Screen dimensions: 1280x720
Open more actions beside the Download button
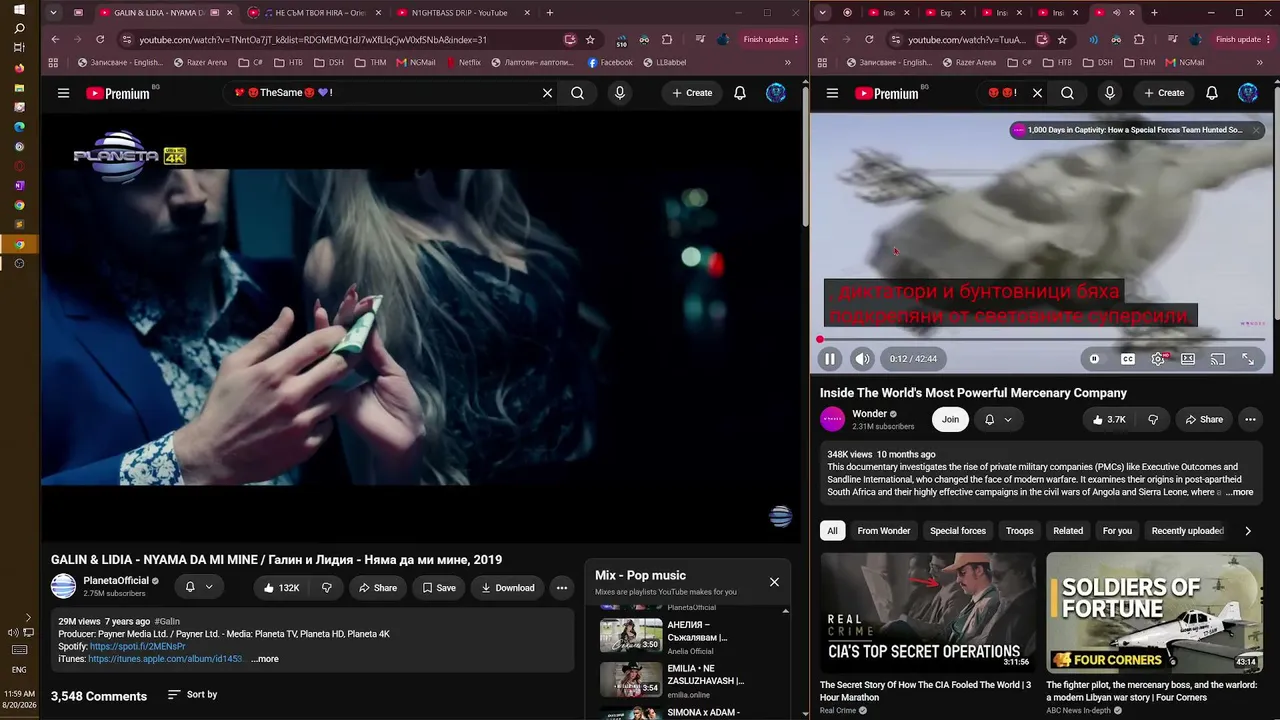[562, 588]
